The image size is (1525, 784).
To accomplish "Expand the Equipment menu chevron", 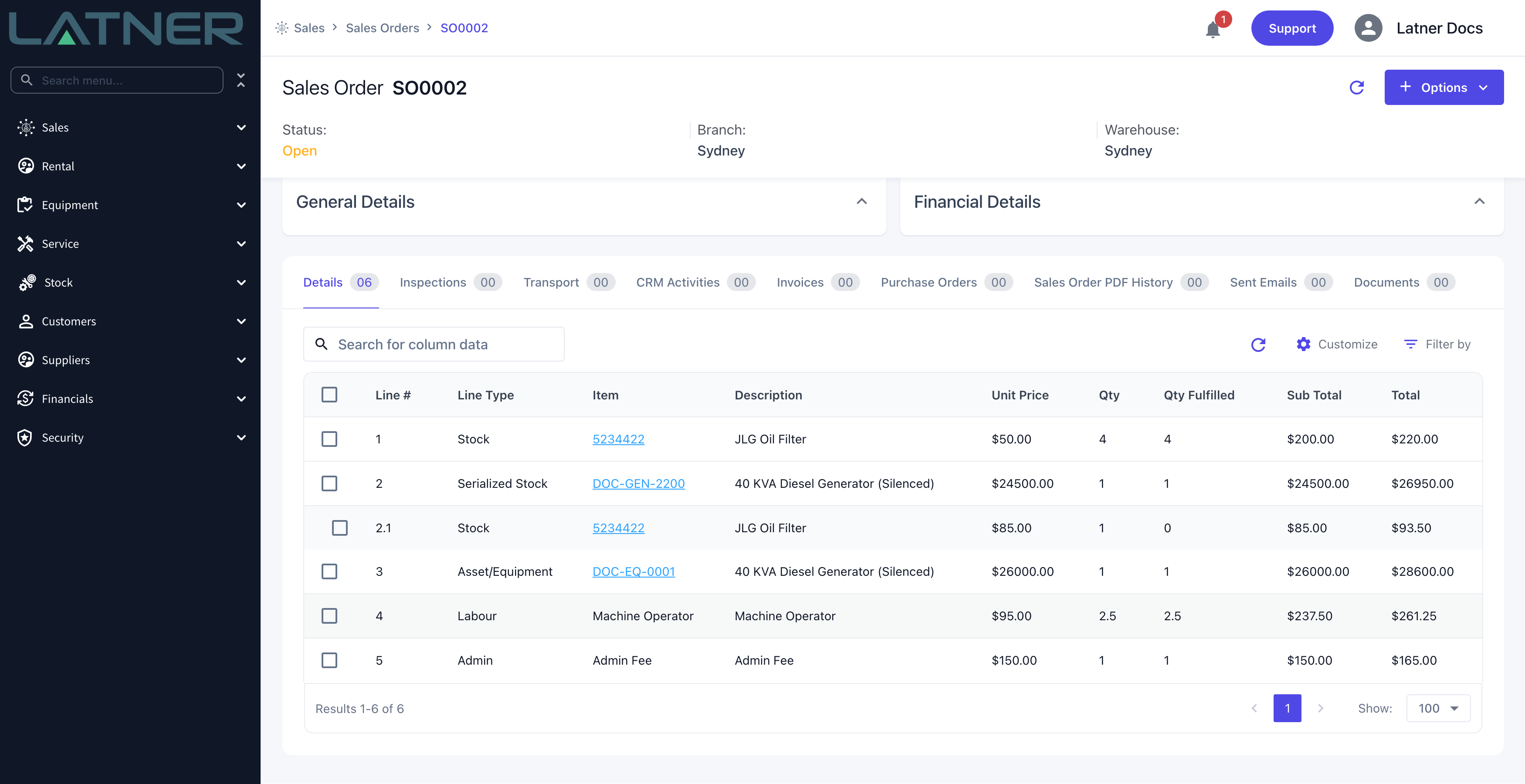I will point(241,205).
